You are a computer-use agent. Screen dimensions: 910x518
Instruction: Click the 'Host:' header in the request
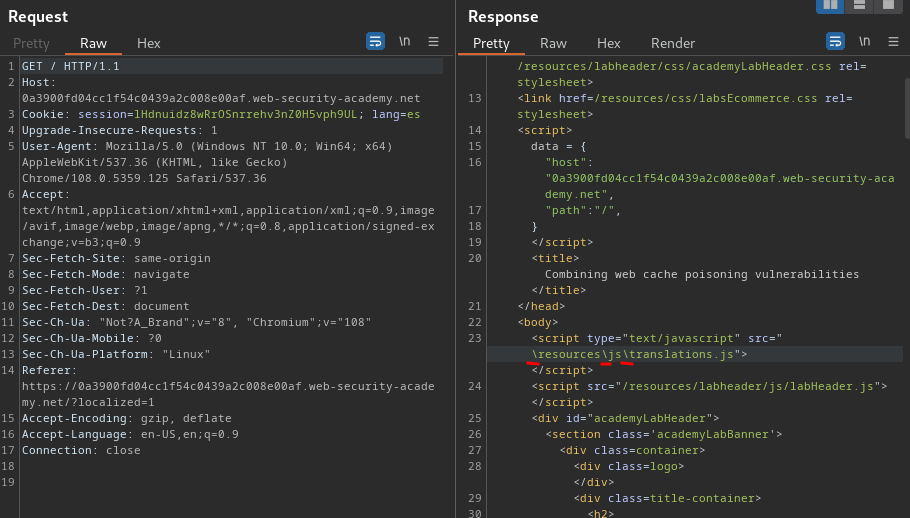pyautogui.click(x=39, y=82)
